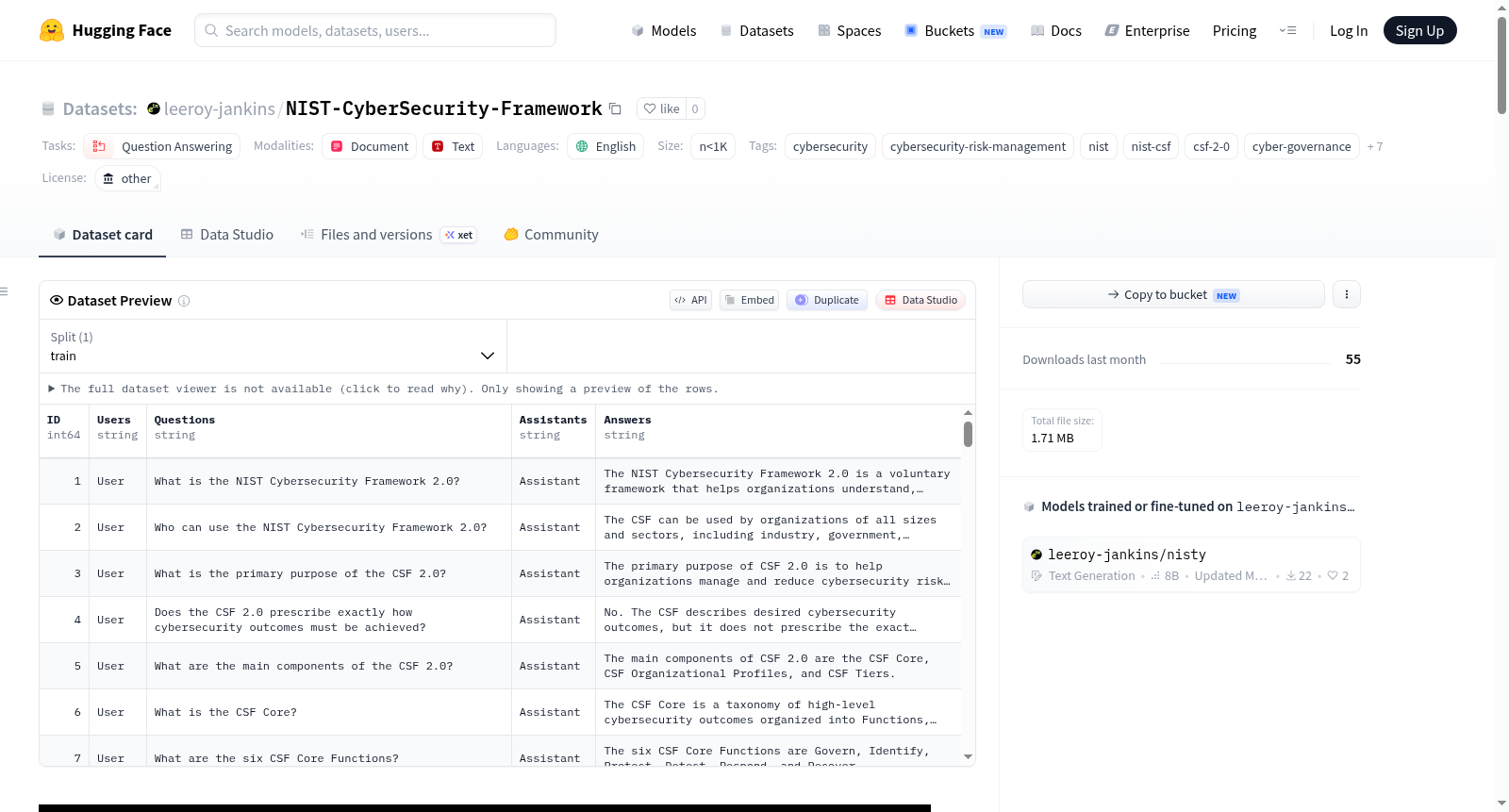Image resolution: width=1509 pixels, height=812 pixels.
Task: Select the Document modality tag
Action: coord(370,146)
